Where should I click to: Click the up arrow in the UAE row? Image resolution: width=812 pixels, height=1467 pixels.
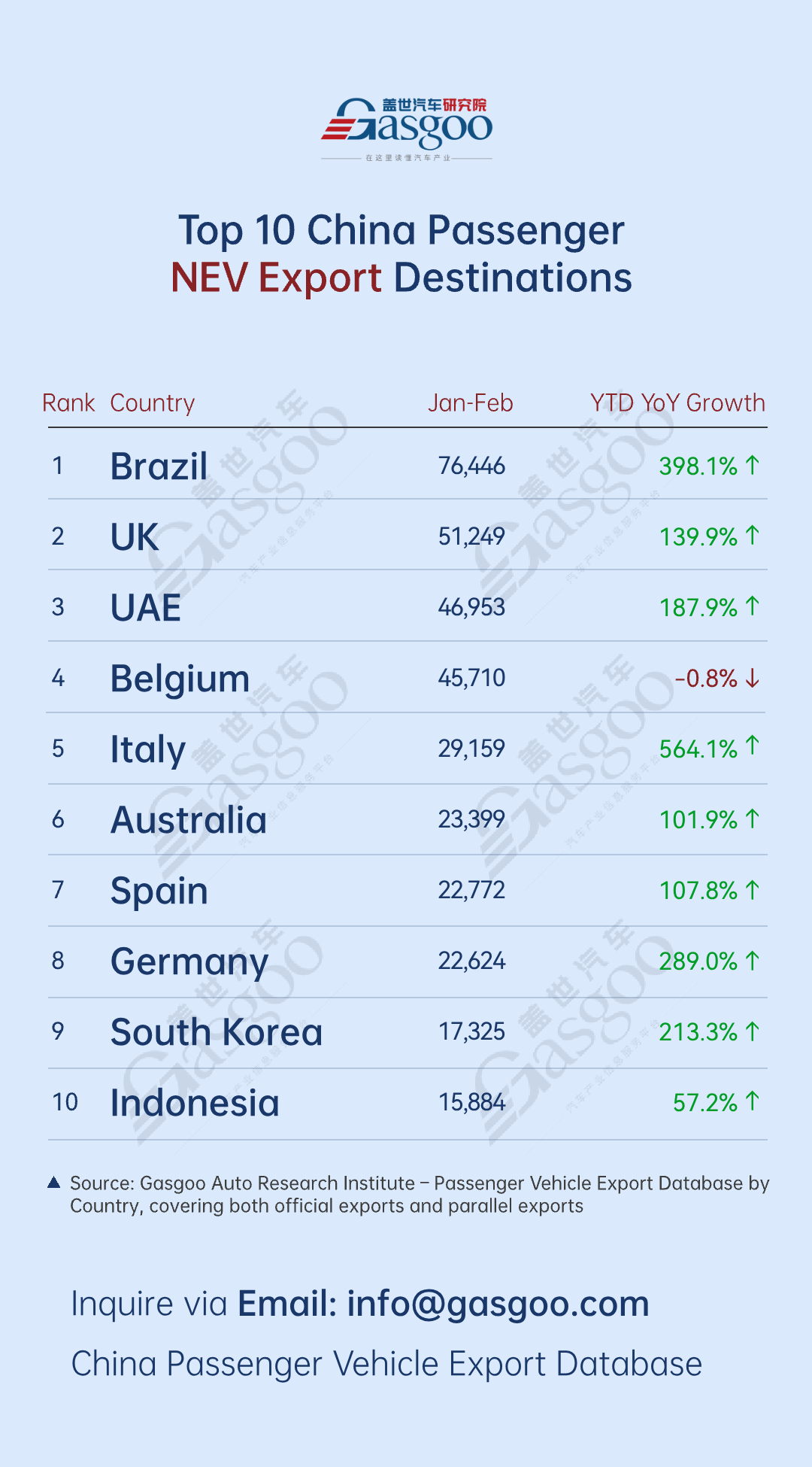tap(753, 606)
